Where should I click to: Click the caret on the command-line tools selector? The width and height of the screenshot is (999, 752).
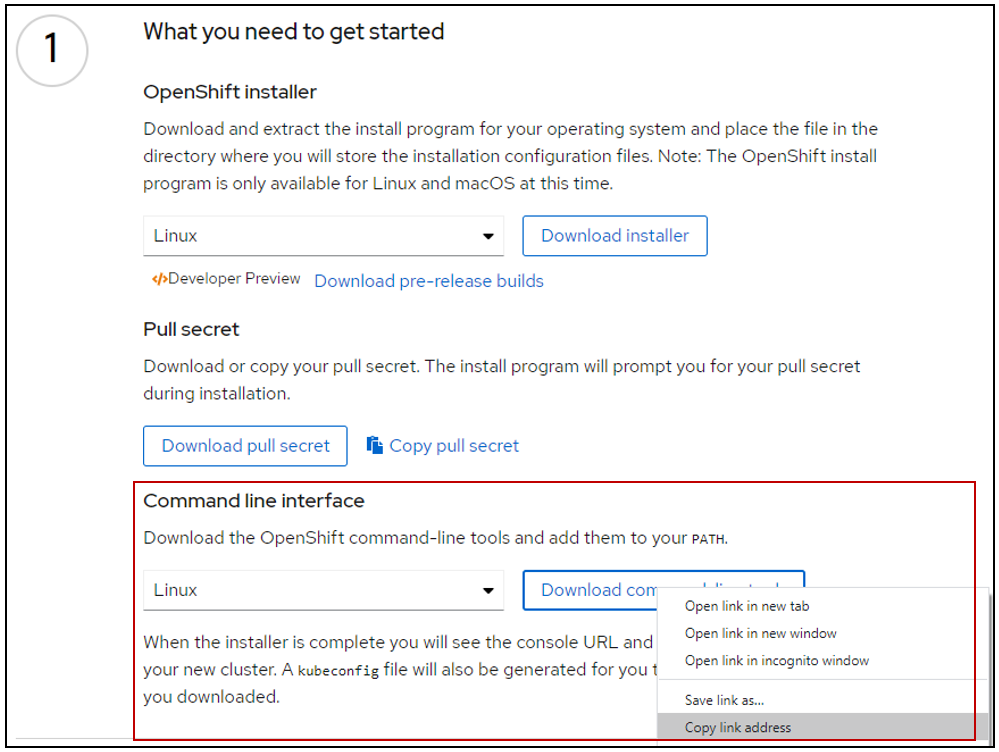[x=487, y=590]
